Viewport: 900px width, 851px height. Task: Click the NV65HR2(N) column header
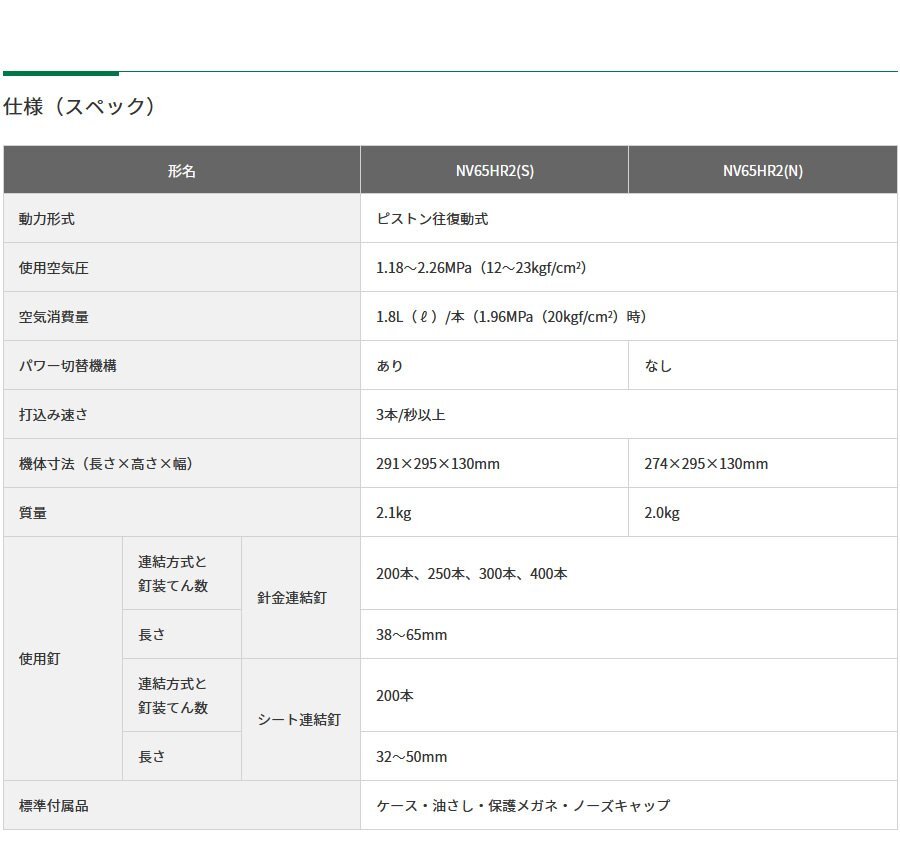tap(762, 170)
